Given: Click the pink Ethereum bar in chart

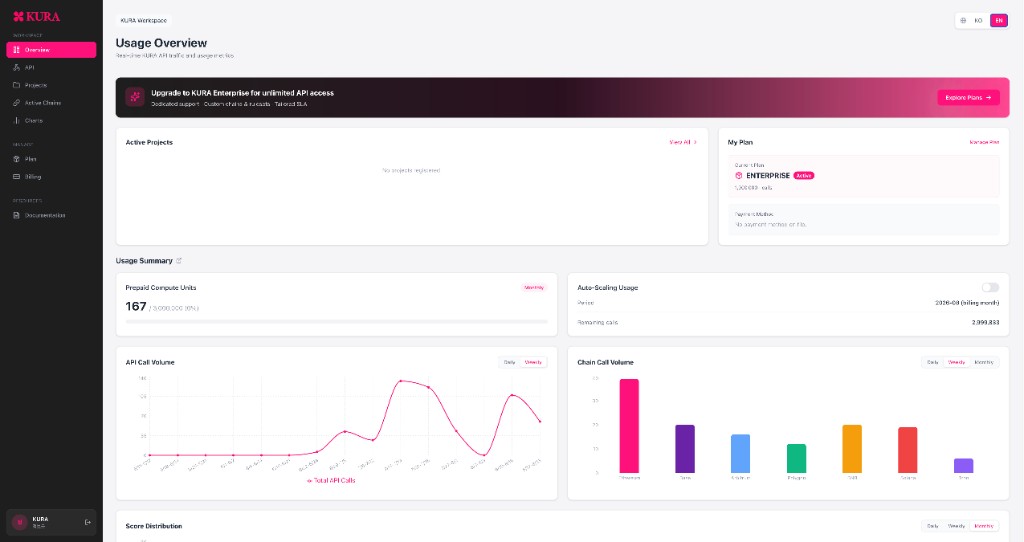Looking at the screenshot, I should [x=629, y=426].
